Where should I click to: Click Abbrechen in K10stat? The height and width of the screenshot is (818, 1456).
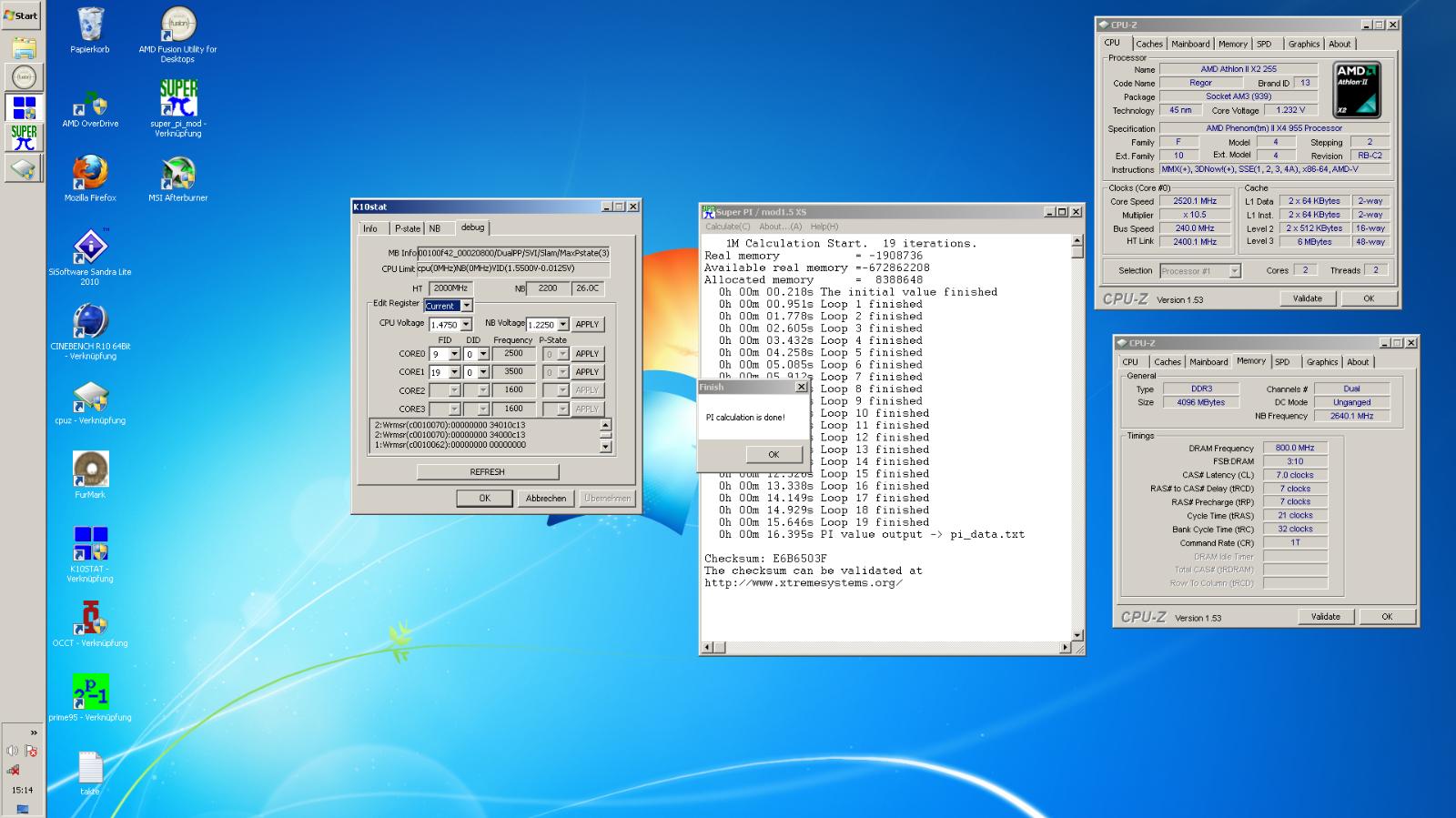click(546, 498)
